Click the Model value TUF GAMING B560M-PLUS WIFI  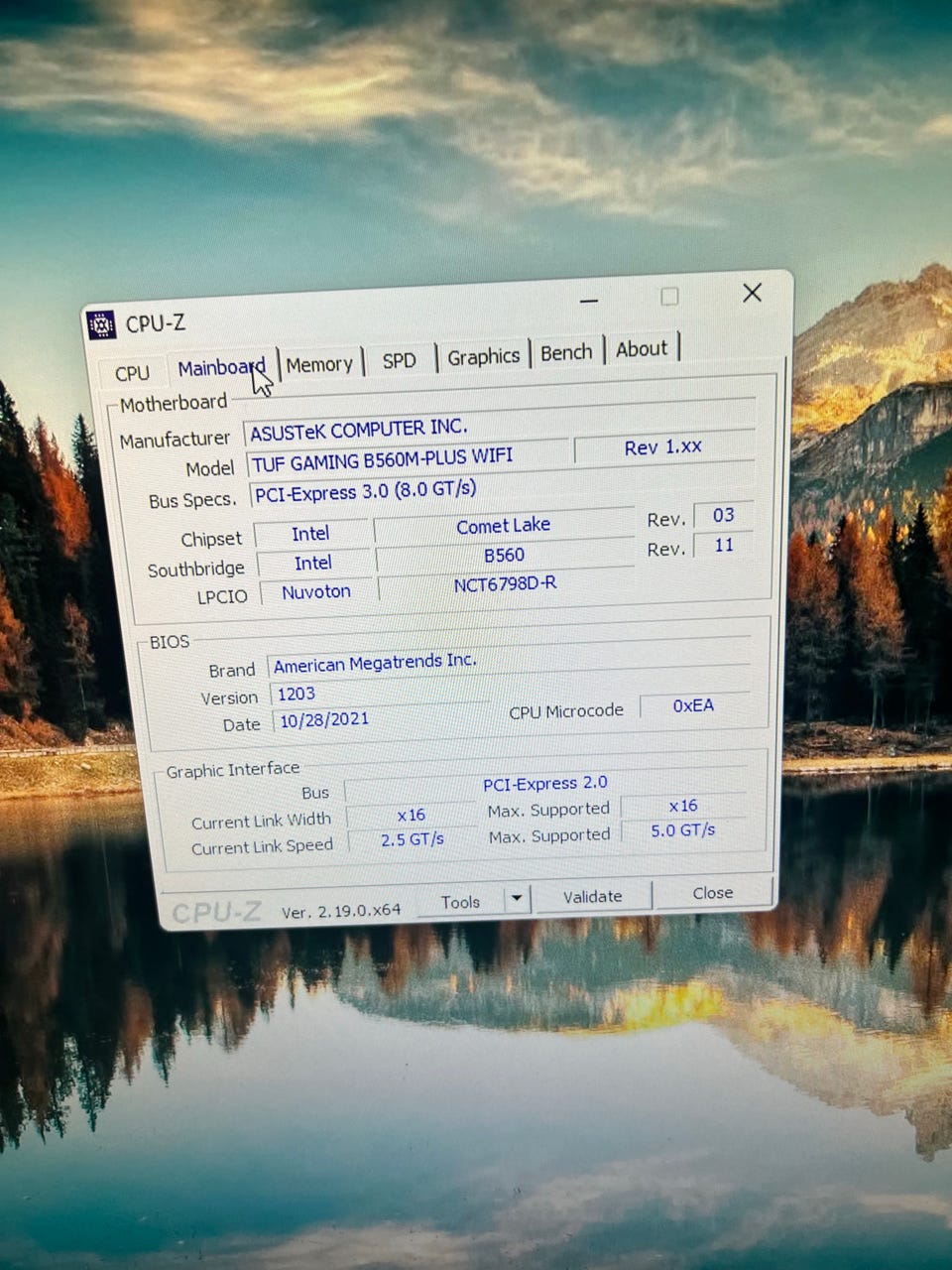pyautogui.click(x=409, y=459)
